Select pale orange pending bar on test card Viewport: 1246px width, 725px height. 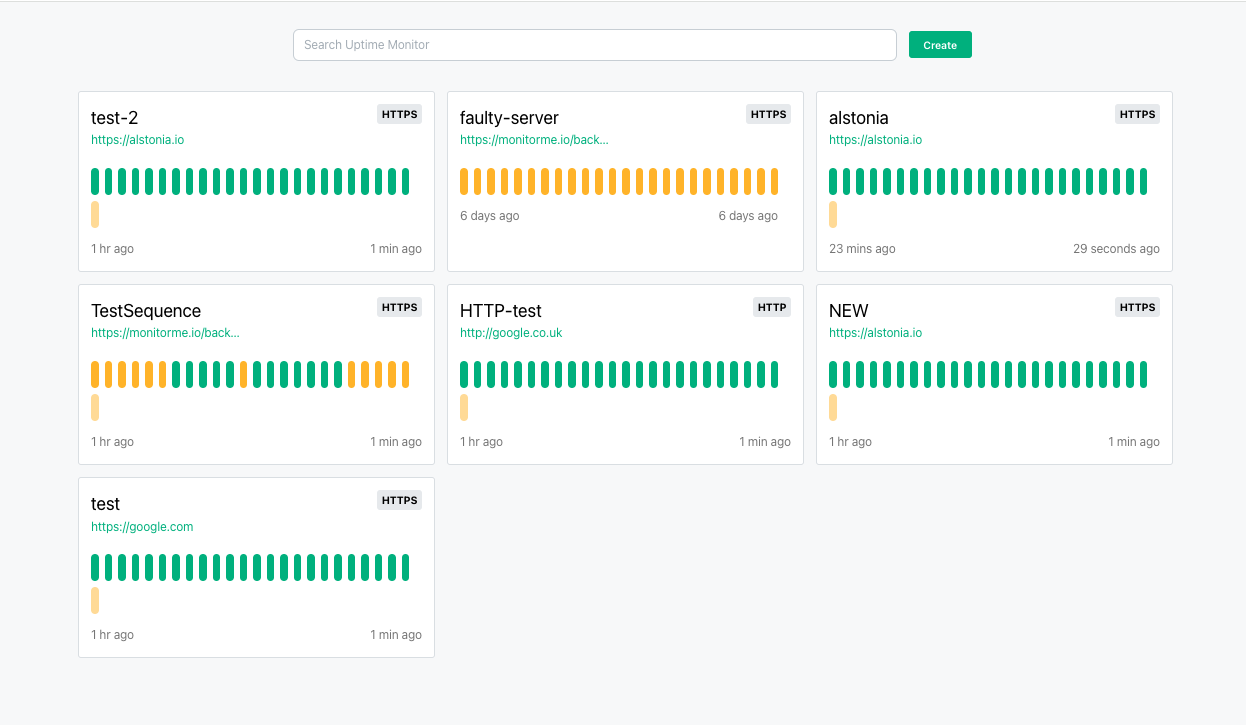(x=95, y=600)
